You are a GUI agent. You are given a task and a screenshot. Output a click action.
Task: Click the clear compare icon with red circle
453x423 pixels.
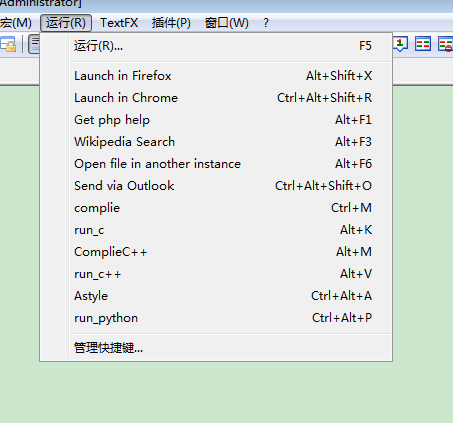click(x=445, y=44)
